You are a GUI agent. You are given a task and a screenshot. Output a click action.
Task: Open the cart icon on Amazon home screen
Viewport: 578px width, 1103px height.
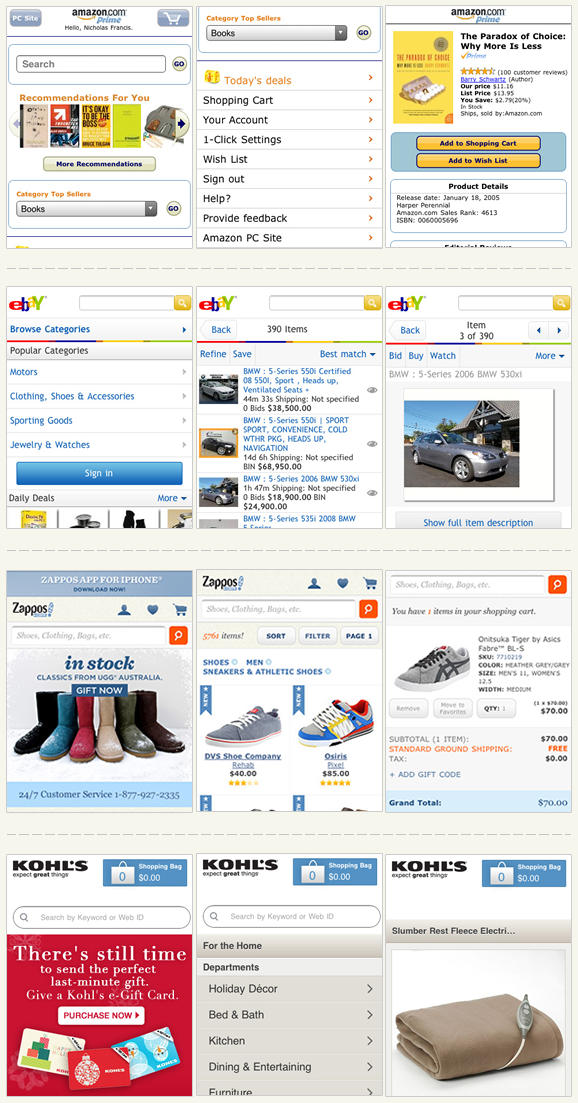click(x=173, y=18)
